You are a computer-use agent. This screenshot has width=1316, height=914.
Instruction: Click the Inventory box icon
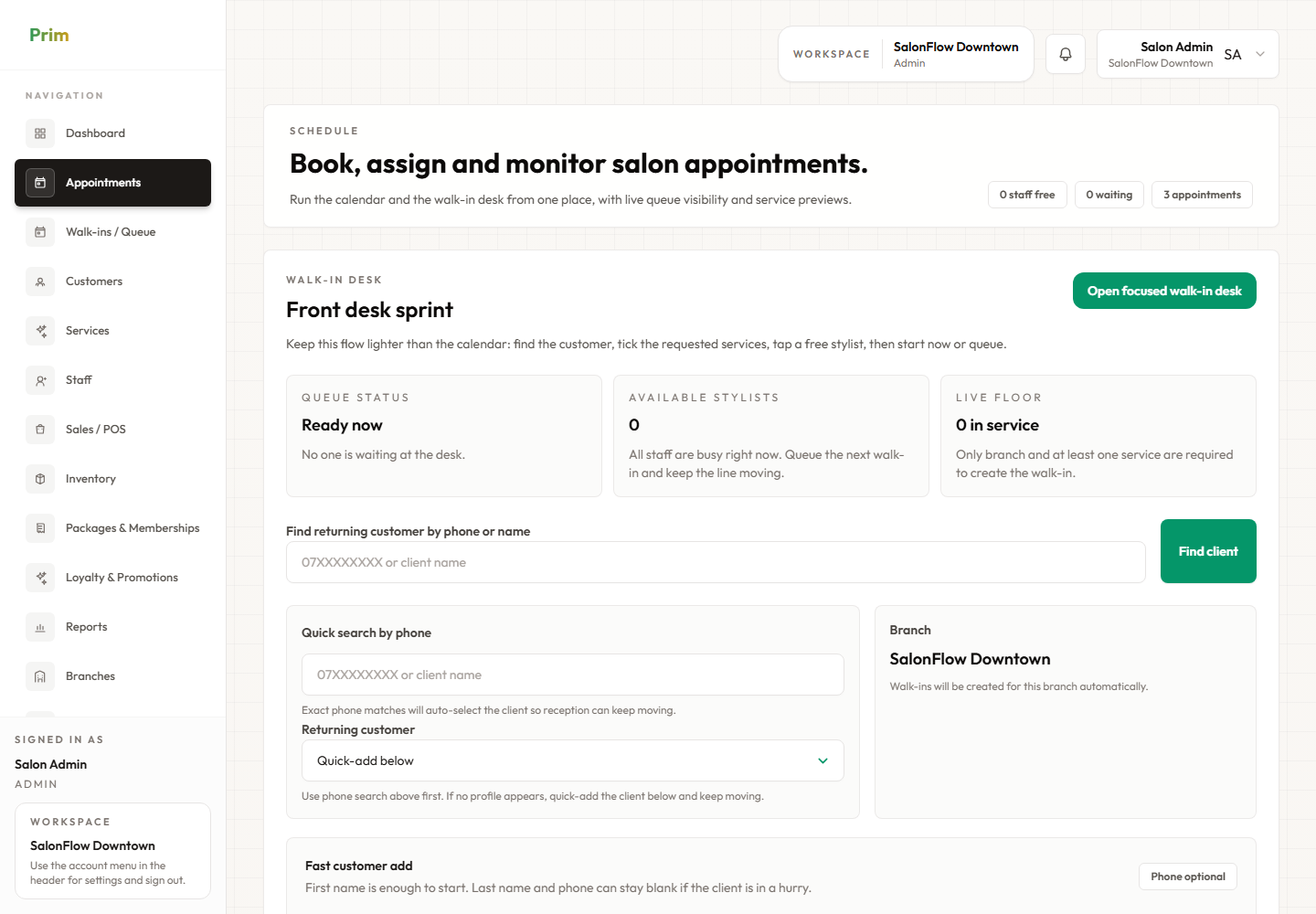pos(40,479)
